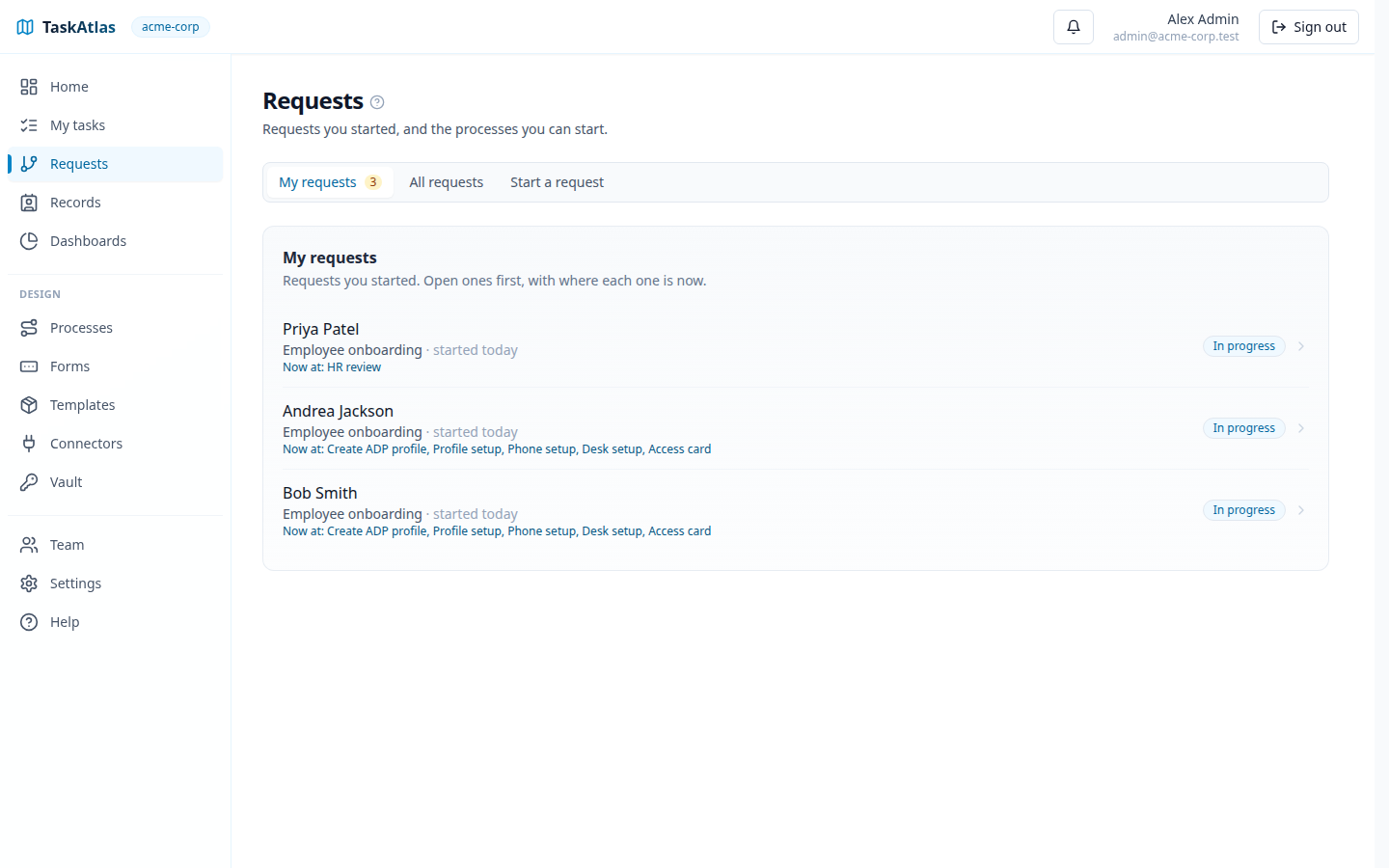Click the Team people icon
The width and height of the screenshot is (1389, 868).
point(29,545)
